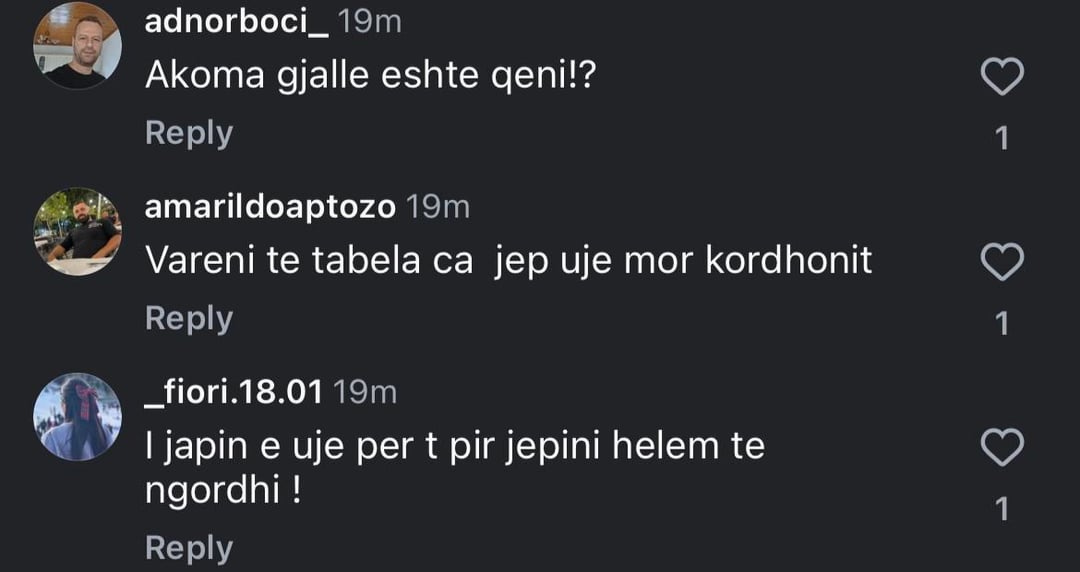Like the comment from _fiori.18.01
1080x572 pixels.
click(x=1002, y=448)
